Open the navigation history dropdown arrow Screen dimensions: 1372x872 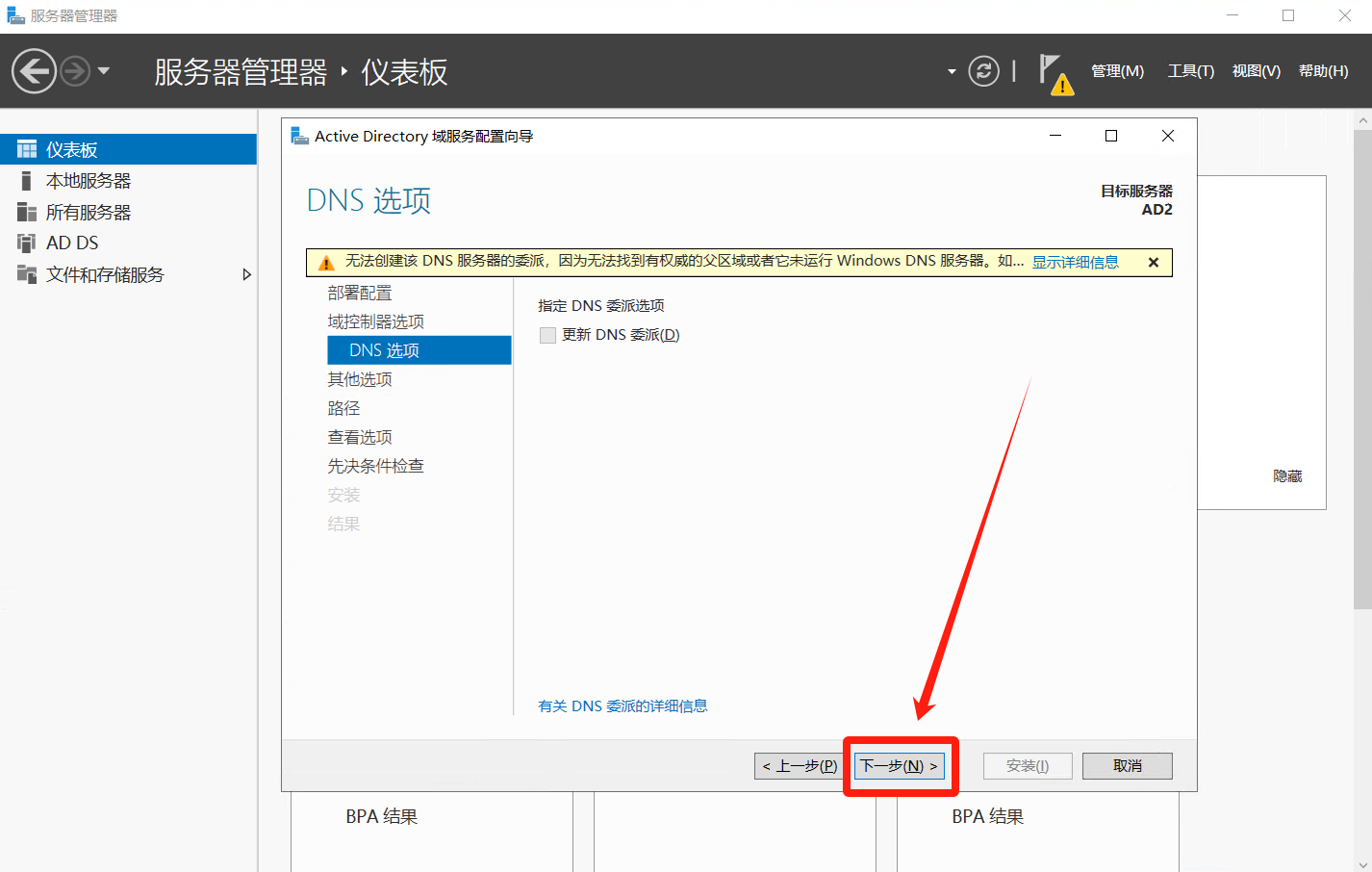[104, 71]
